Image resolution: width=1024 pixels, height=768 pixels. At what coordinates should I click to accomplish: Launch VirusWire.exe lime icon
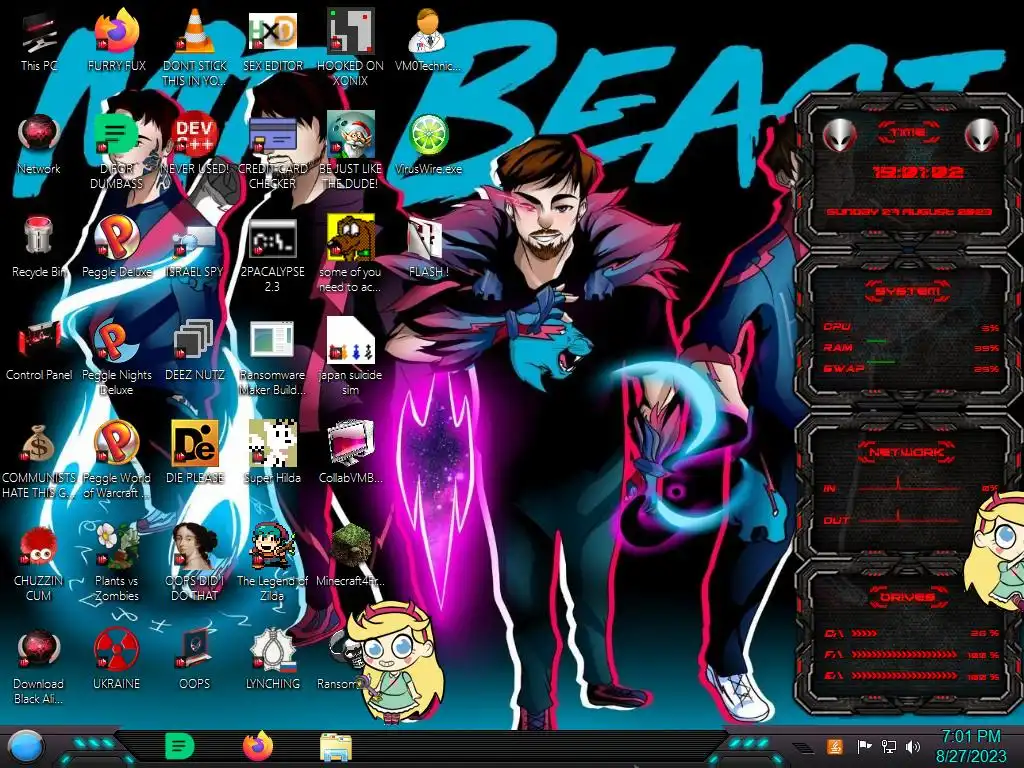[428, 144]
